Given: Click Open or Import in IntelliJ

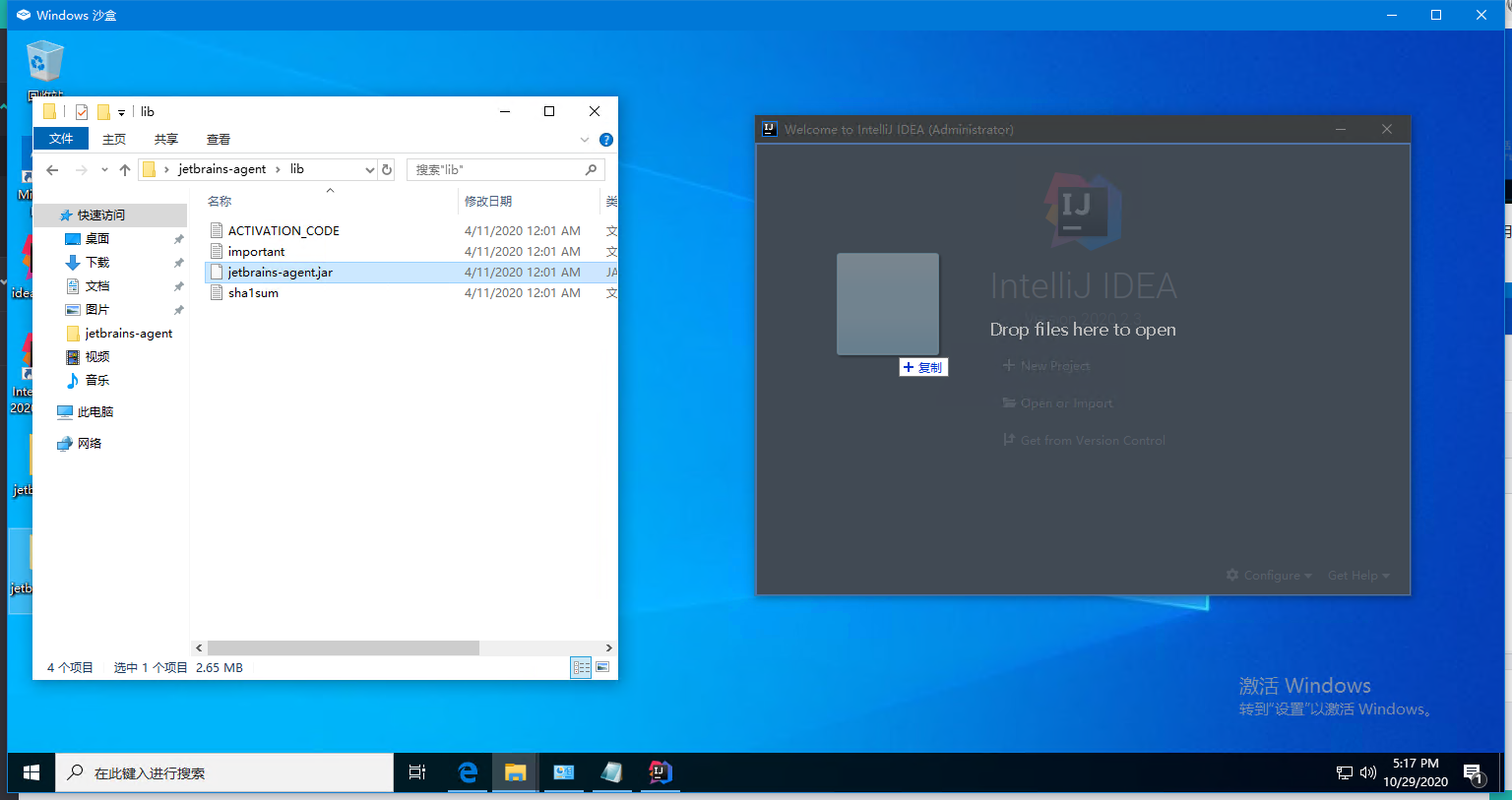Looking at the screenshot, I should coord(1057,402).
